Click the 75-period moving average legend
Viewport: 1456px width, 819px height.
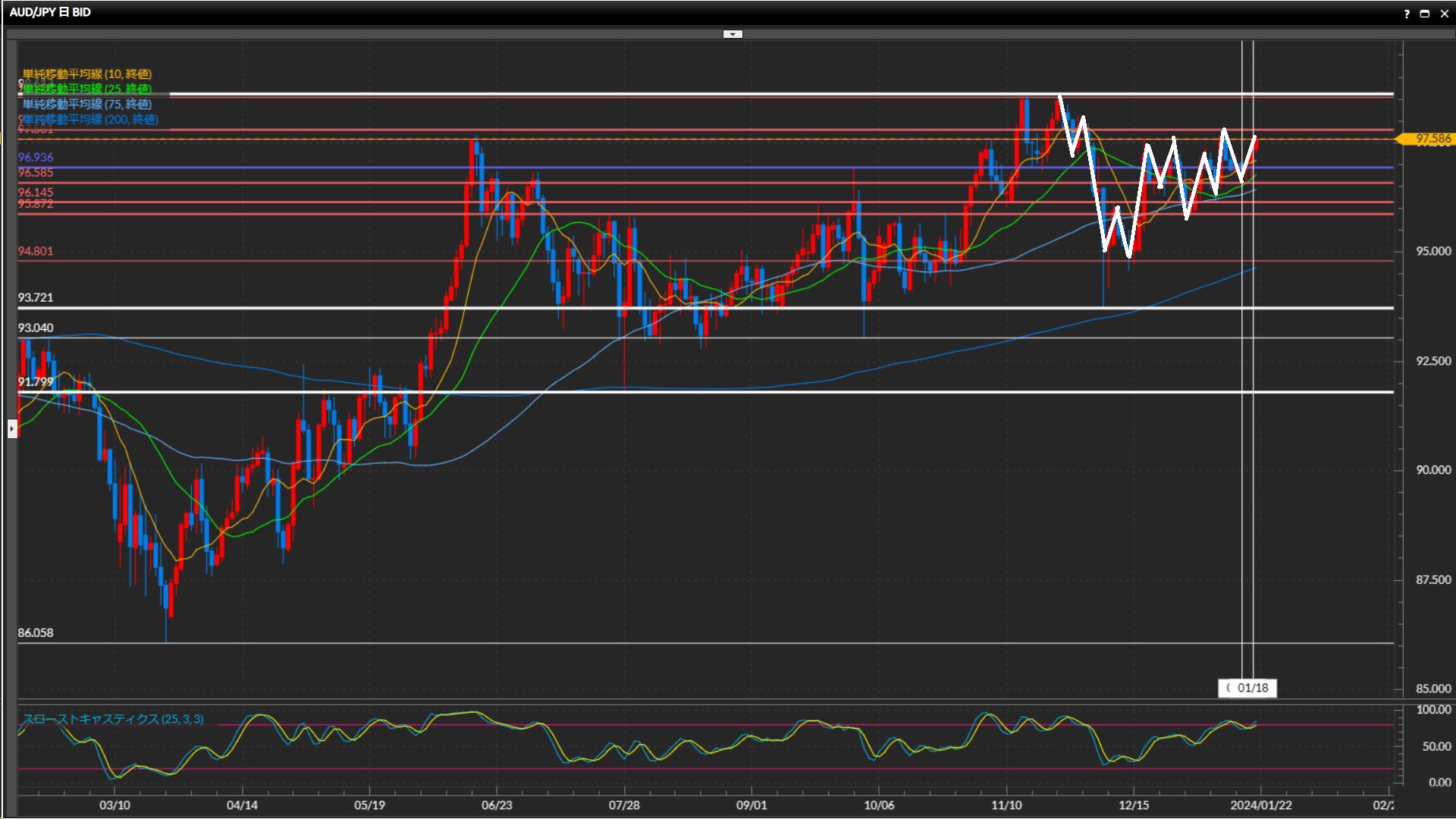[x=86, y=104]
